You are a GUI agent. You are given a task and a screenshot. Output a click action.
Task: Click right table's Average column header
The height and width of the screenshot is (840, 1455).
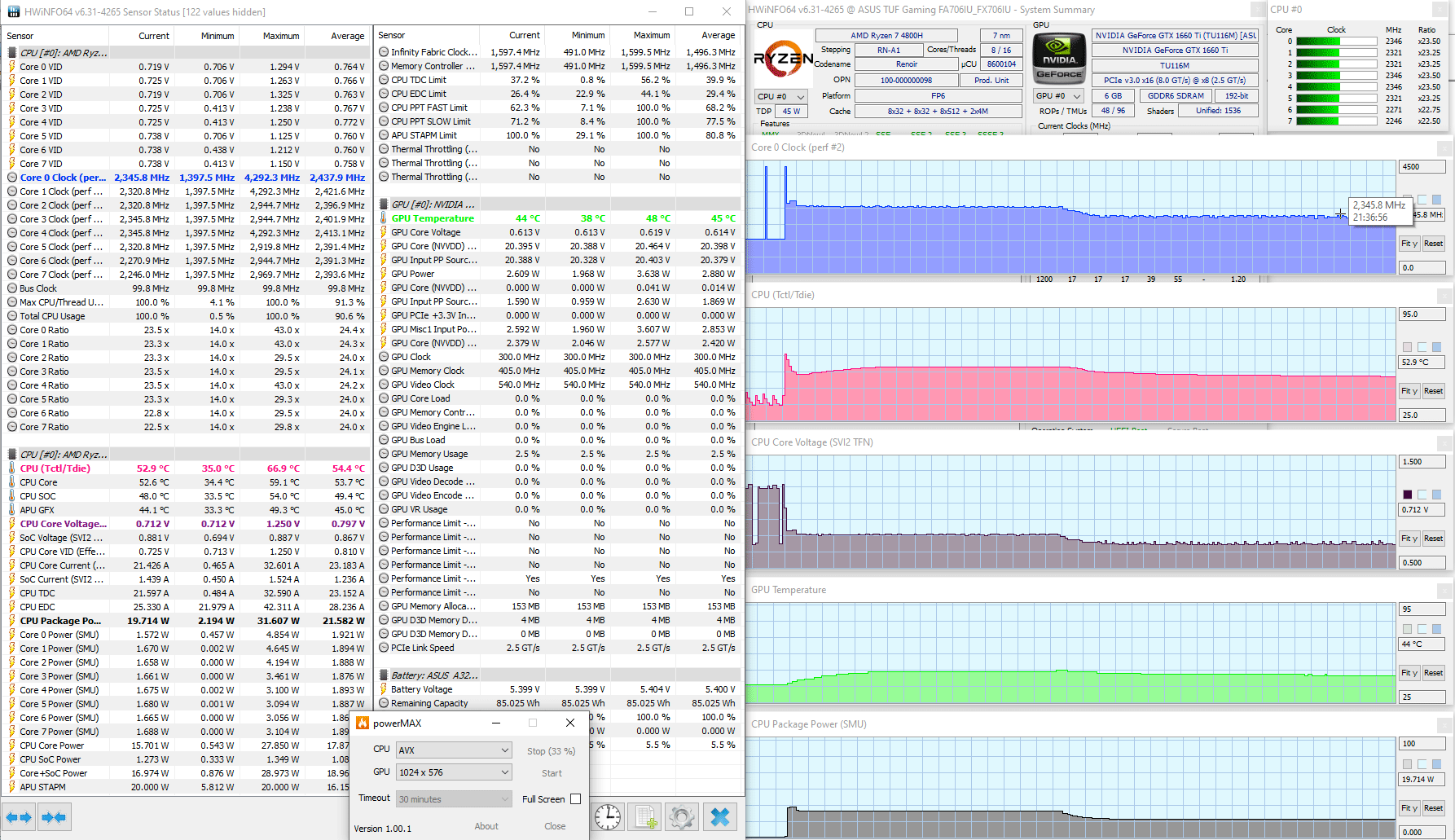708,35
